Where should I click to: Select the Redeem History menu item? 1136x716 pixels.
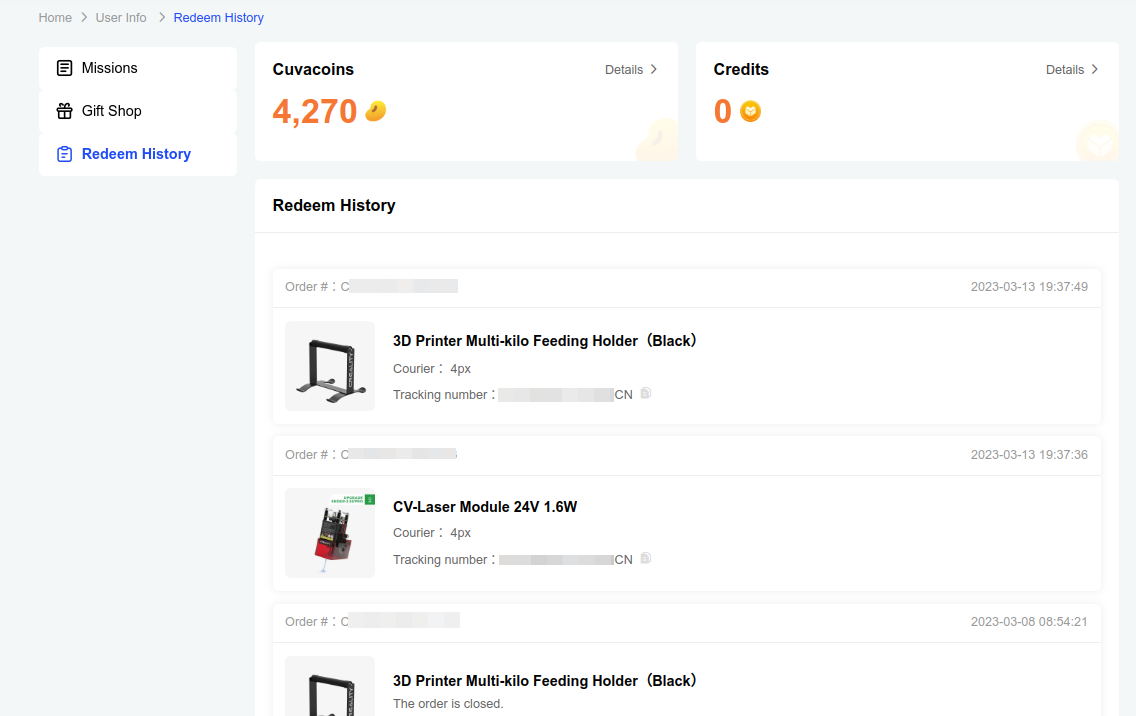click(x=136, y=154)
